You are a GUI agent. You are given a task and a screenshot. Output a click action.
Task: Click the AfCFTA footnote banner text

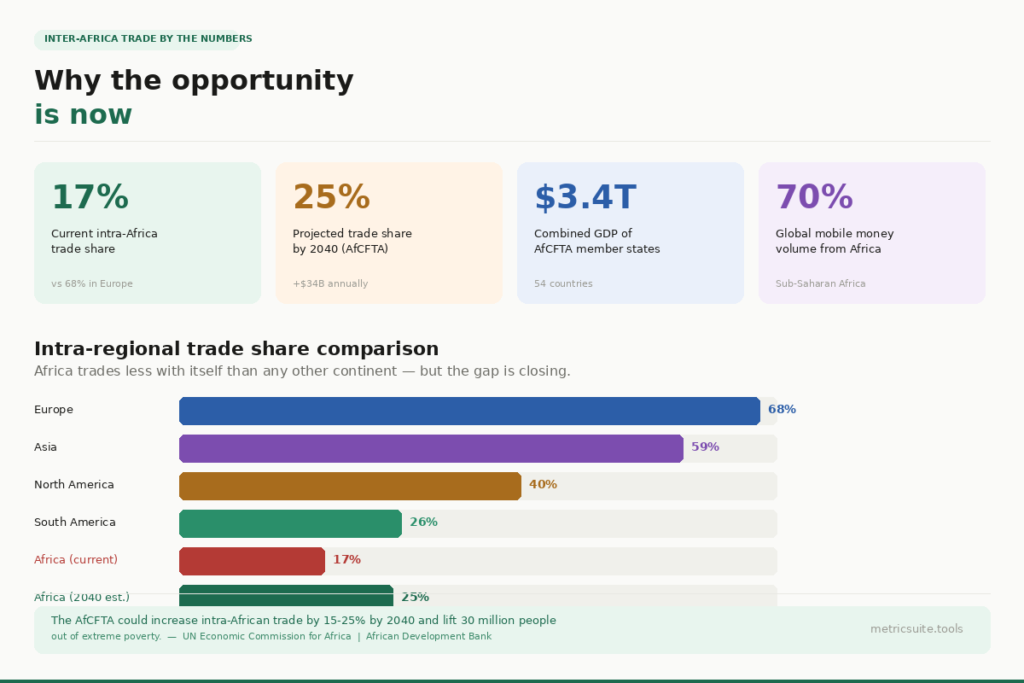(x=303, y=621)
